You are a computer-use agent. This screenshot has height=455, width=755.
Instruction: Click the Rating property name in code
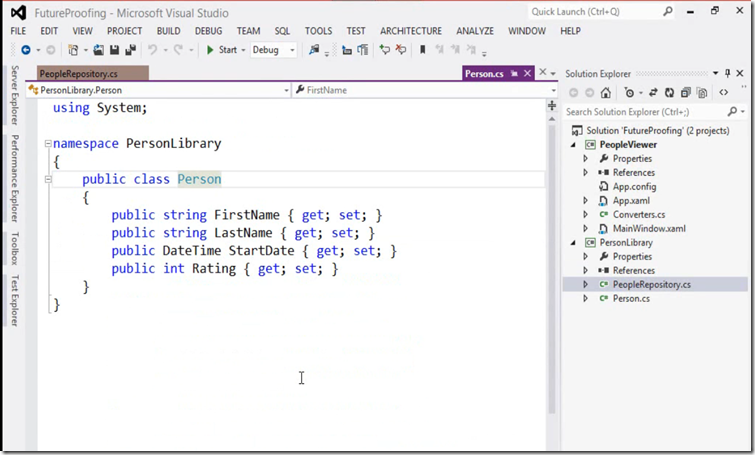(x=214, y=269)
